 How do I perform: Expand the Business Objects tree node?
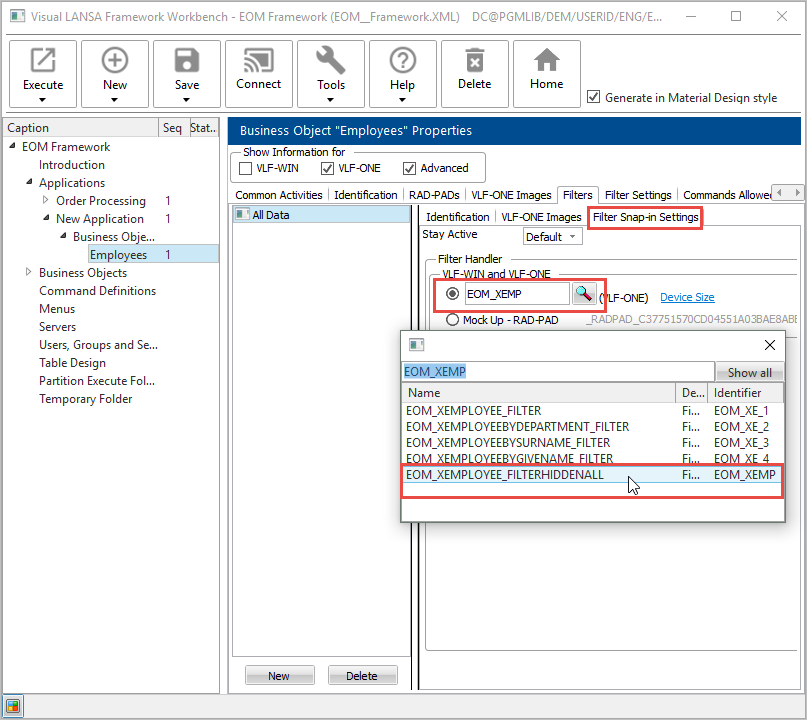tap(29, 272)
